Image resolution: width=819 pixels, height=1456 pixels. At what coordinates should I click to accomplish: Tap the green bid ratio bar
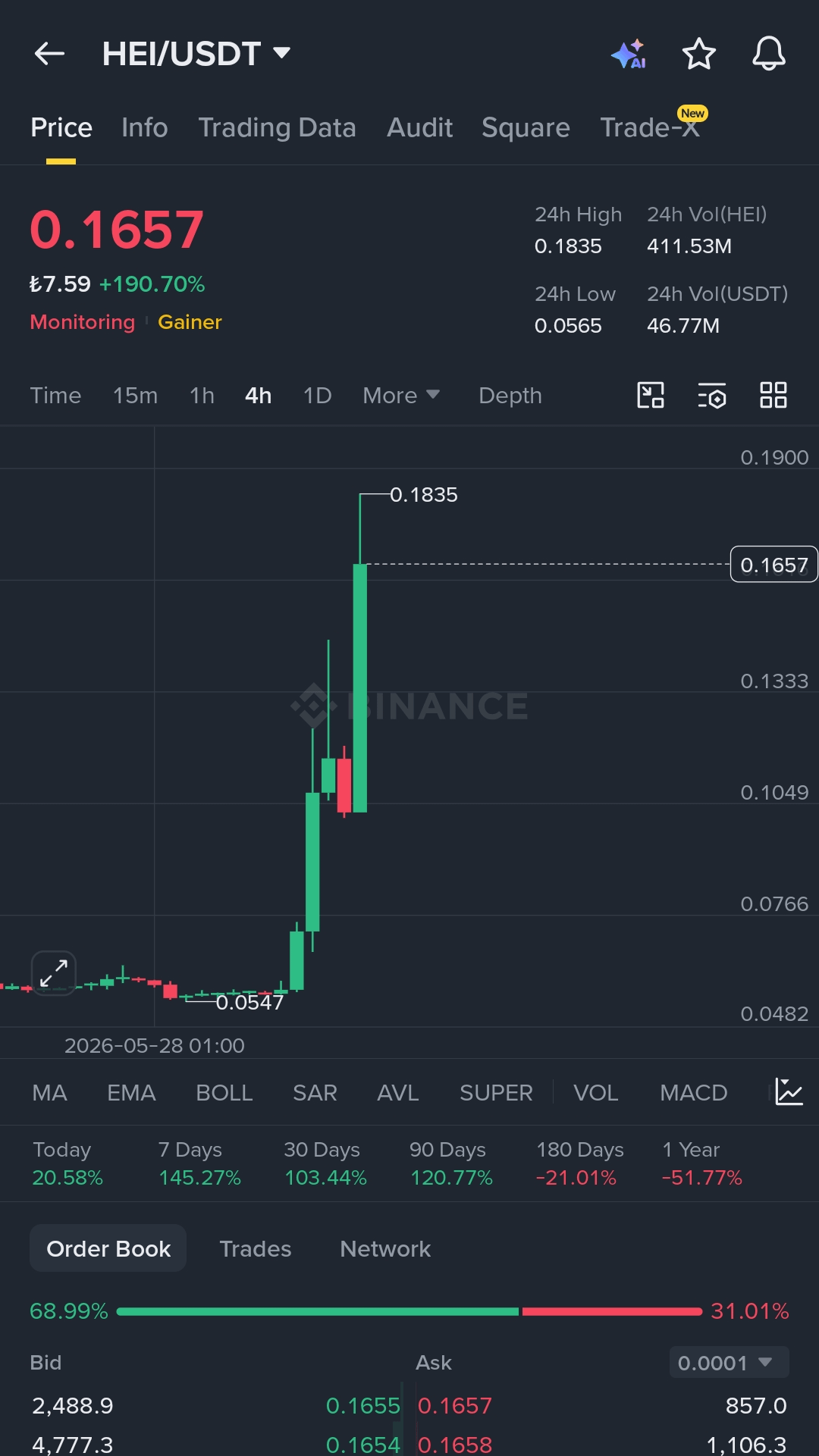[x=318, y=1311]
